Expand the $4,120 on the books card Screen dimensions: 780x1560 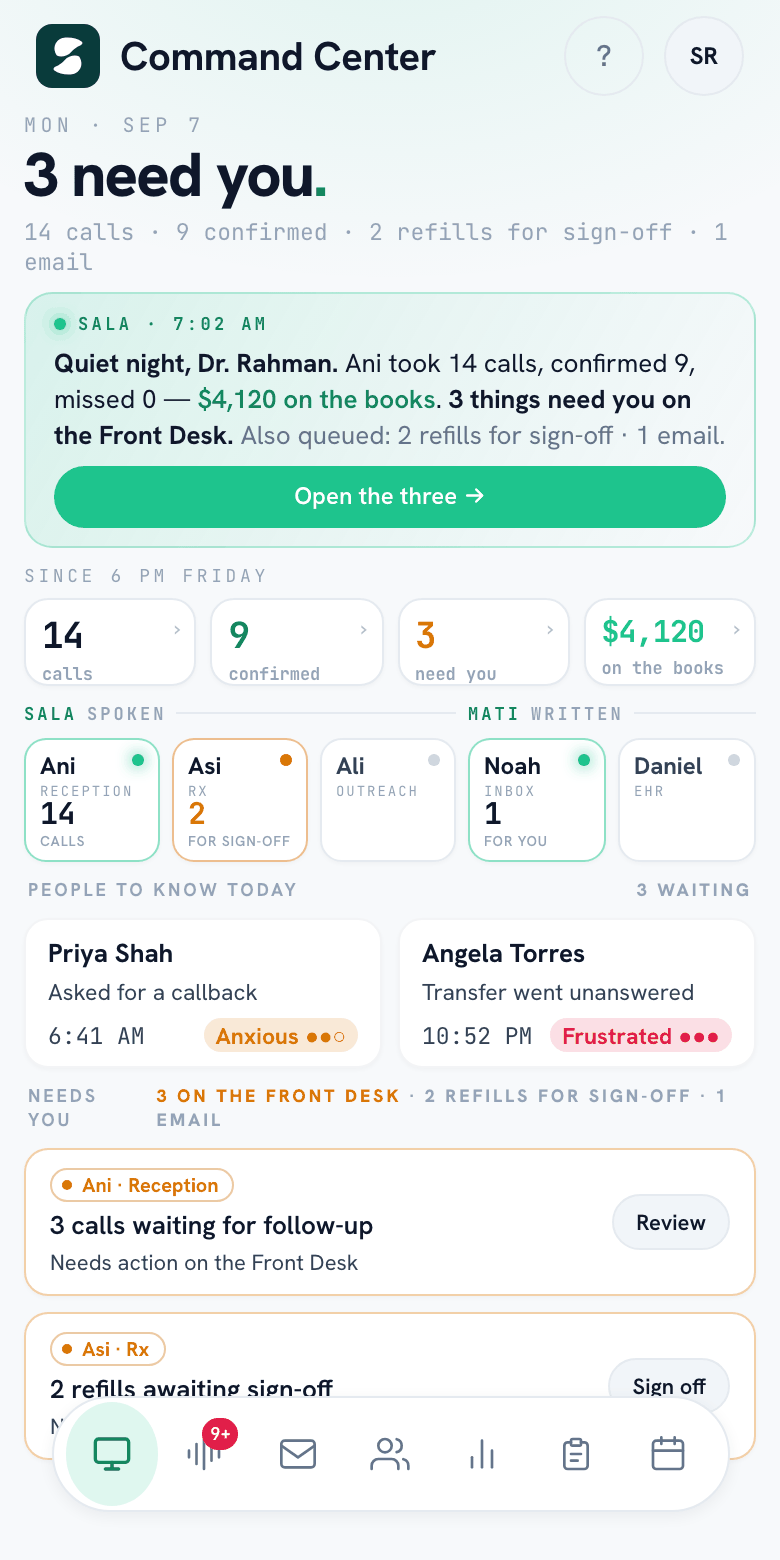coord(670,642)
